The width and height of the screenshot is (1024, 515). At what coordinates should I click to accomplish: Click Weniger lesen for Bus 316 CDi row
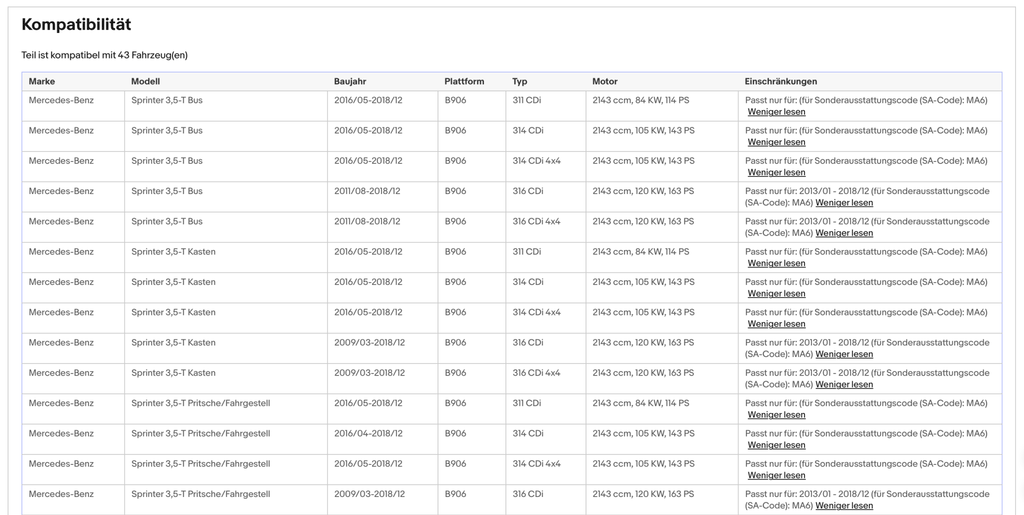[844, 202]
